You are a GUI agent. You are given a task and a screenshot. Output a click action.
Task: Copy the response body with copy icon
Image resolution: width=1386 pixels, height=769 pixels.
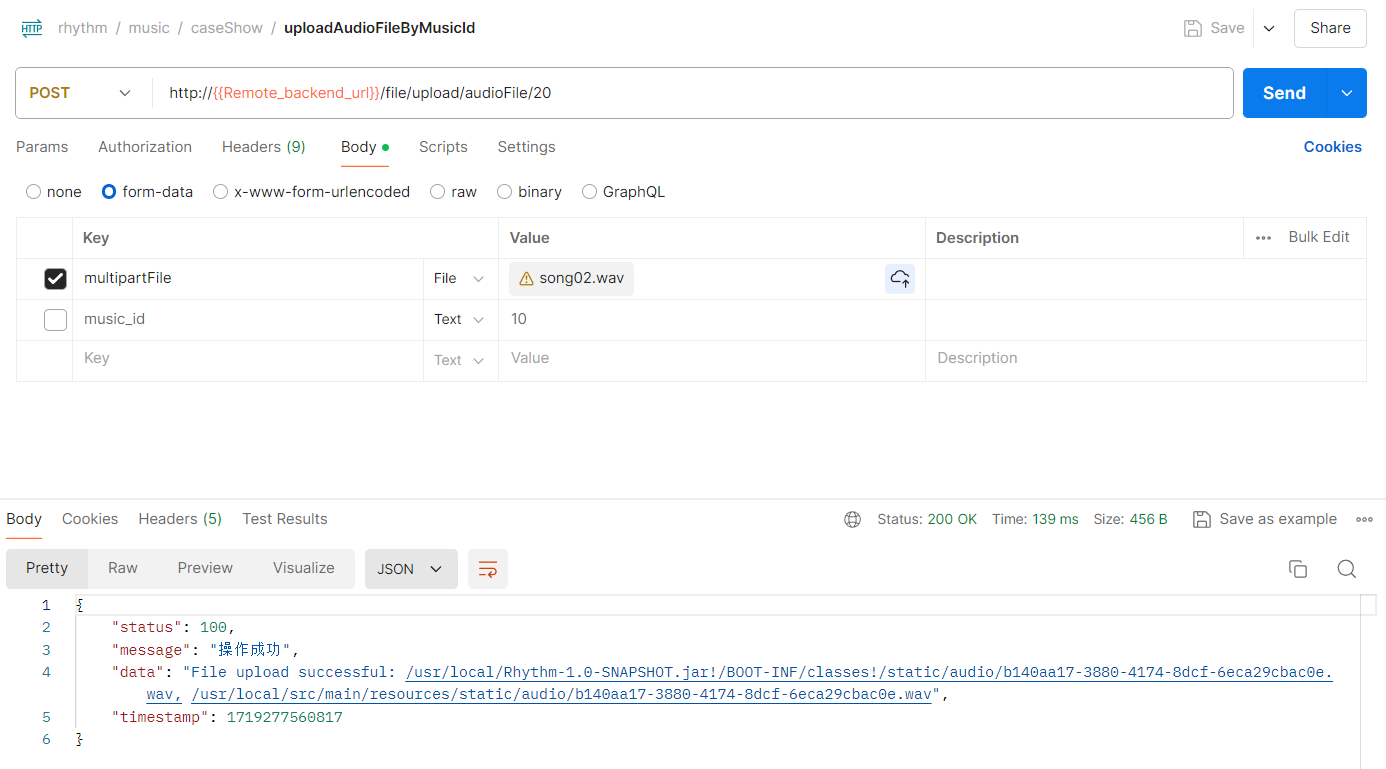tap(1298, 569)
